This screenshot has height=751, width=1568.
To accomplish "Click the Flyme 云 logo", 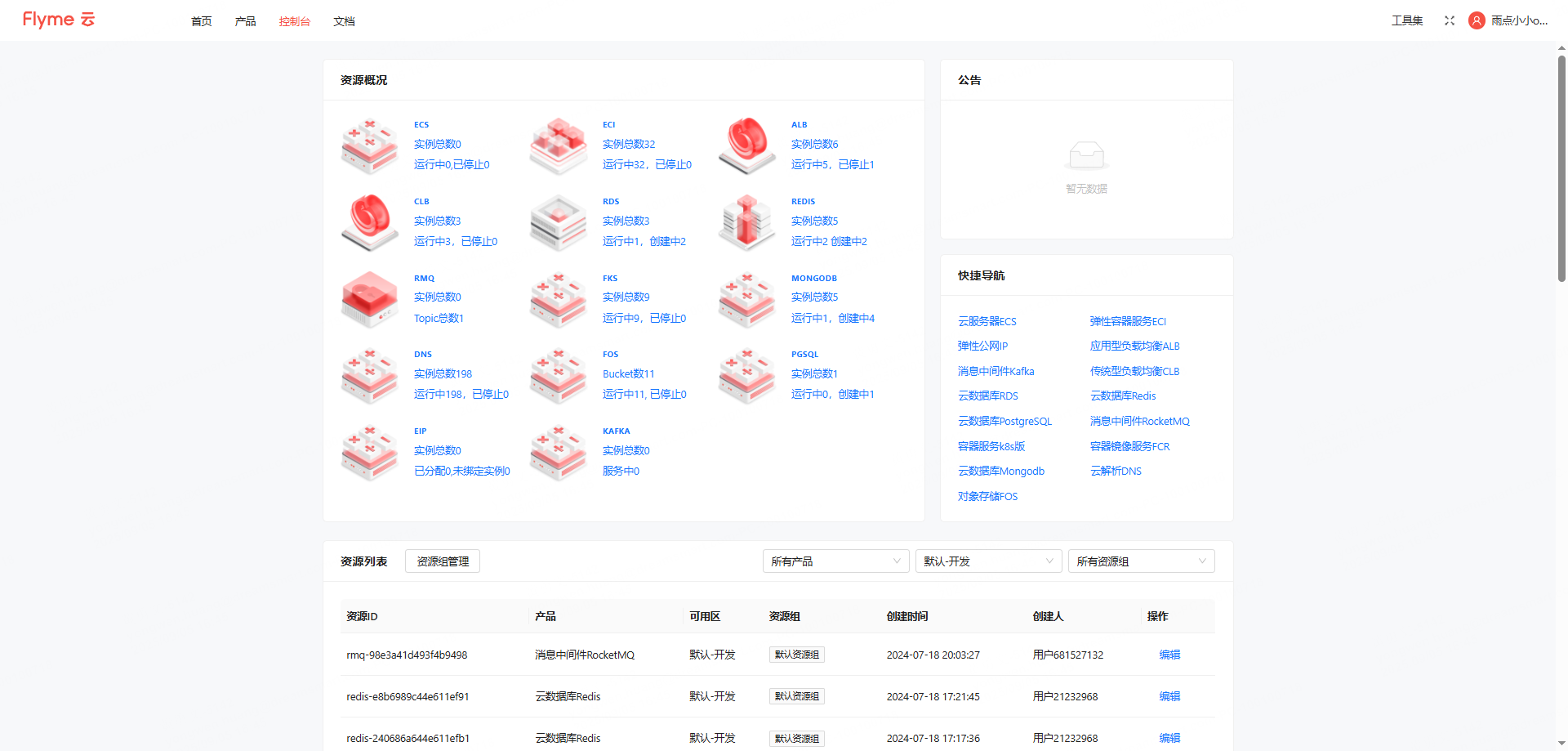I will (59, 20).
